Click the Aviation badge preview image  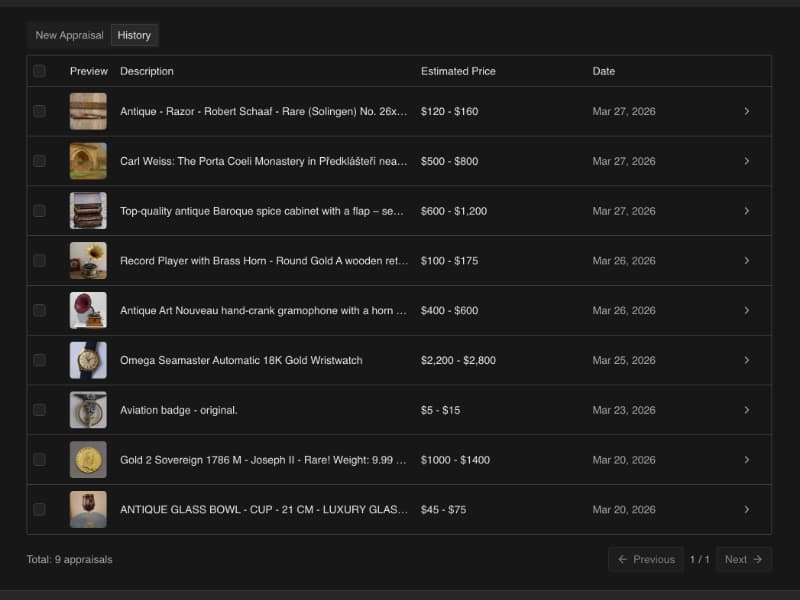tap(88, 410)
